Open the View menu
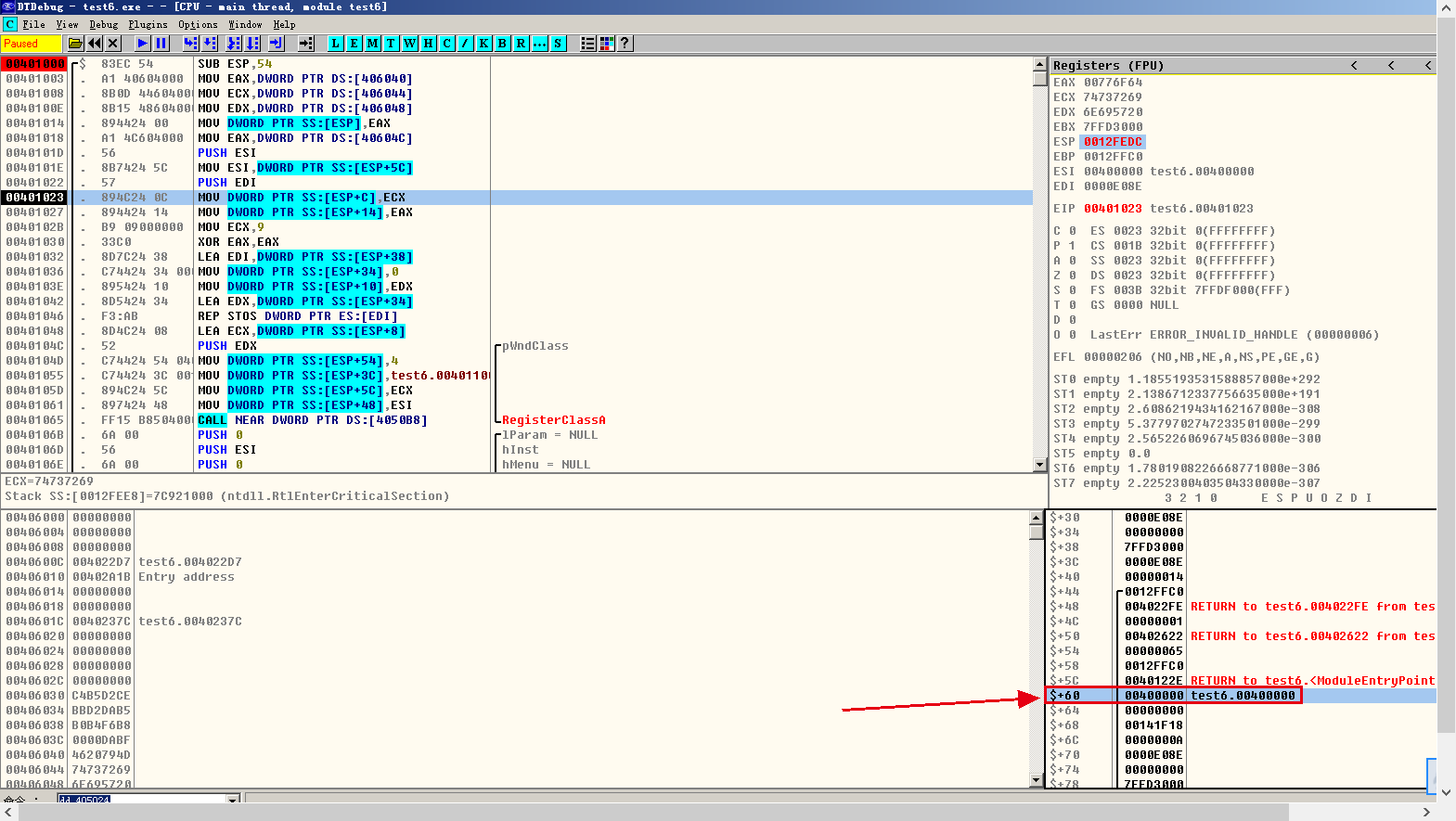The width and height of the screenshot is (1456, 821). (67, 24)
